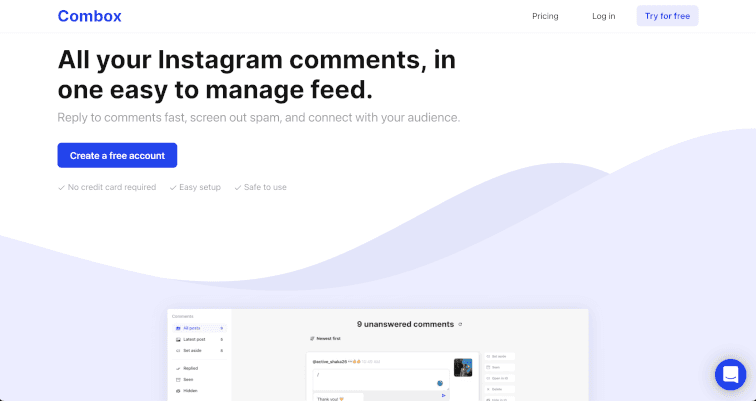This screenshot has width=756, height=401.
Task: Open the emoji picker in the reply box
Action: (x=439, y=383)
